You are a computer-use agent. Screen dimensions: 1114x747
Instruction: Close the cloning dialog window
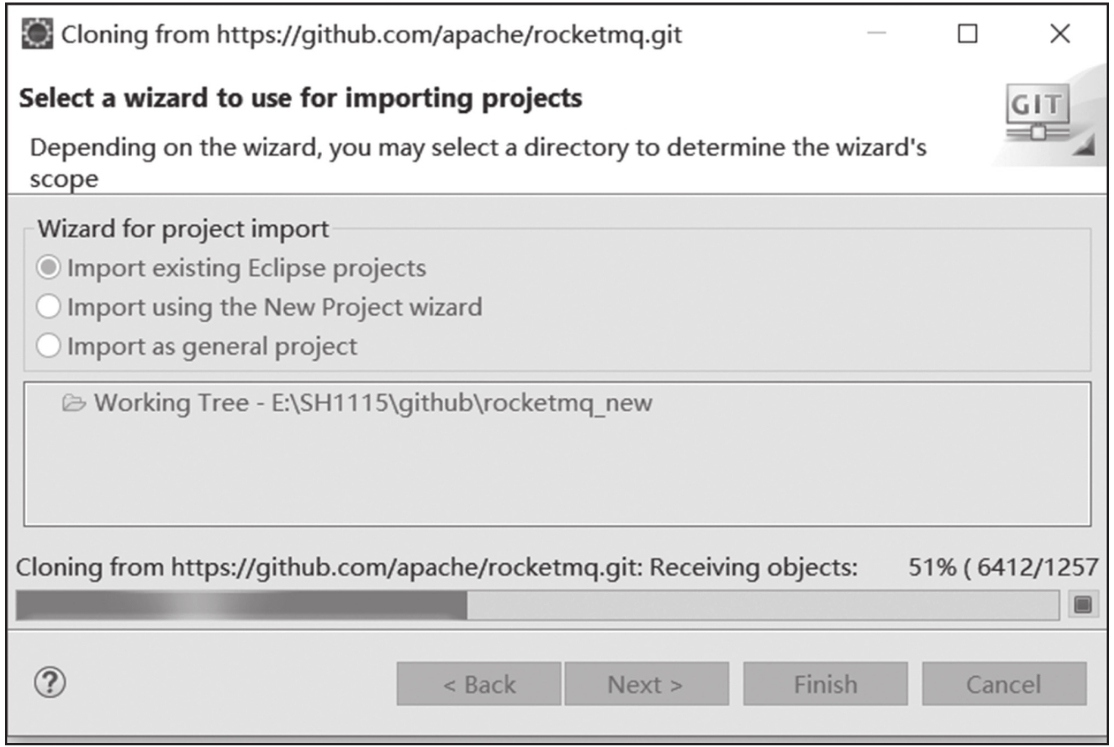tap(1060, 33)
